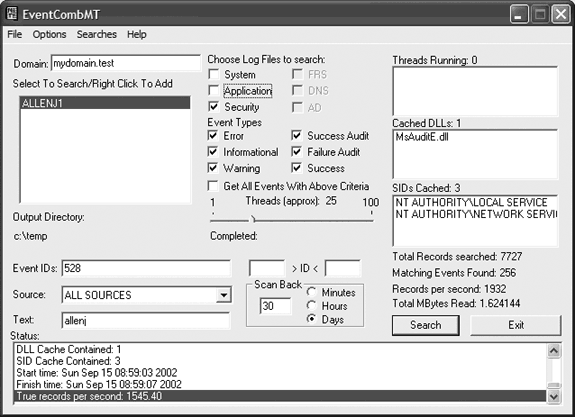575x417 pixels.
Task: Select NT AUTHORITY\LOCAL SERVICE in SIDs list
Action: tap(471, 202)
